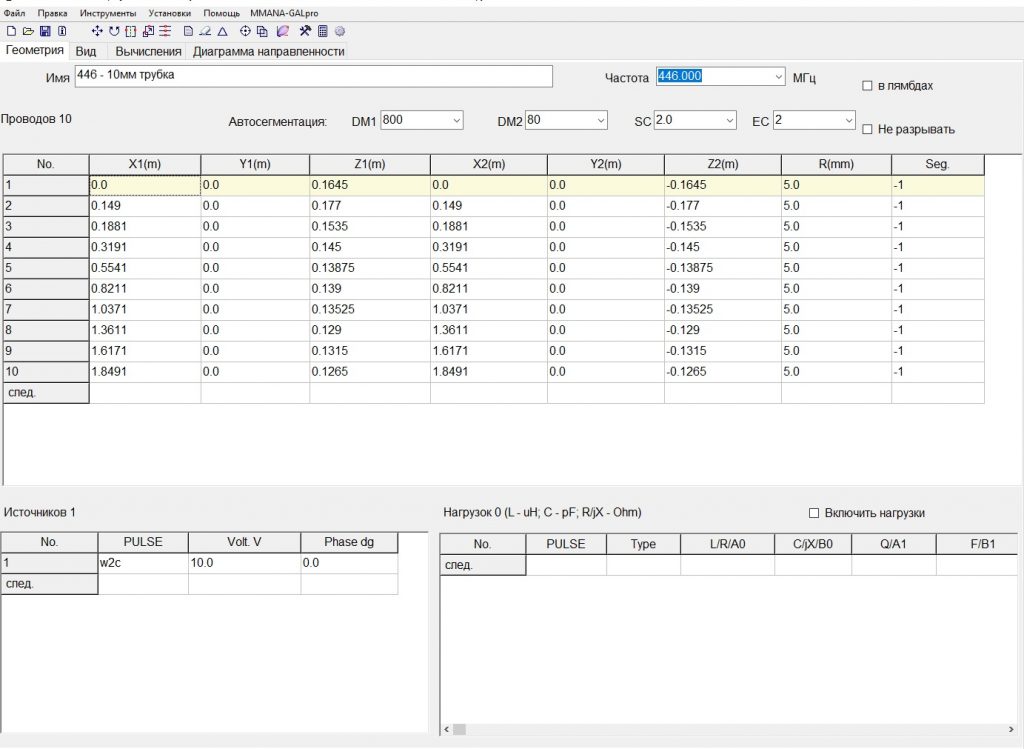
Task: Save the antenna file with floppy icon
Action: pos(44,32)
